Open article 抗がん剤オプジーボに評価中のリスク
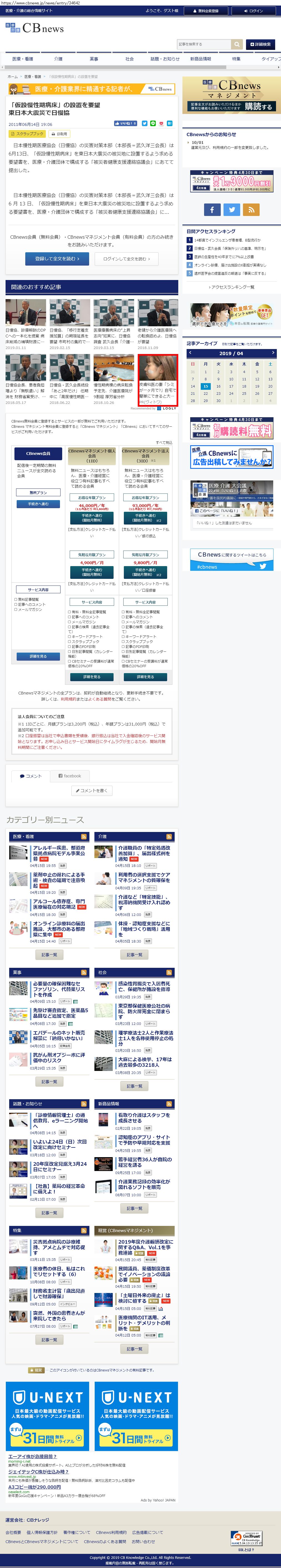281x1568 pixels. [59, 1057]
